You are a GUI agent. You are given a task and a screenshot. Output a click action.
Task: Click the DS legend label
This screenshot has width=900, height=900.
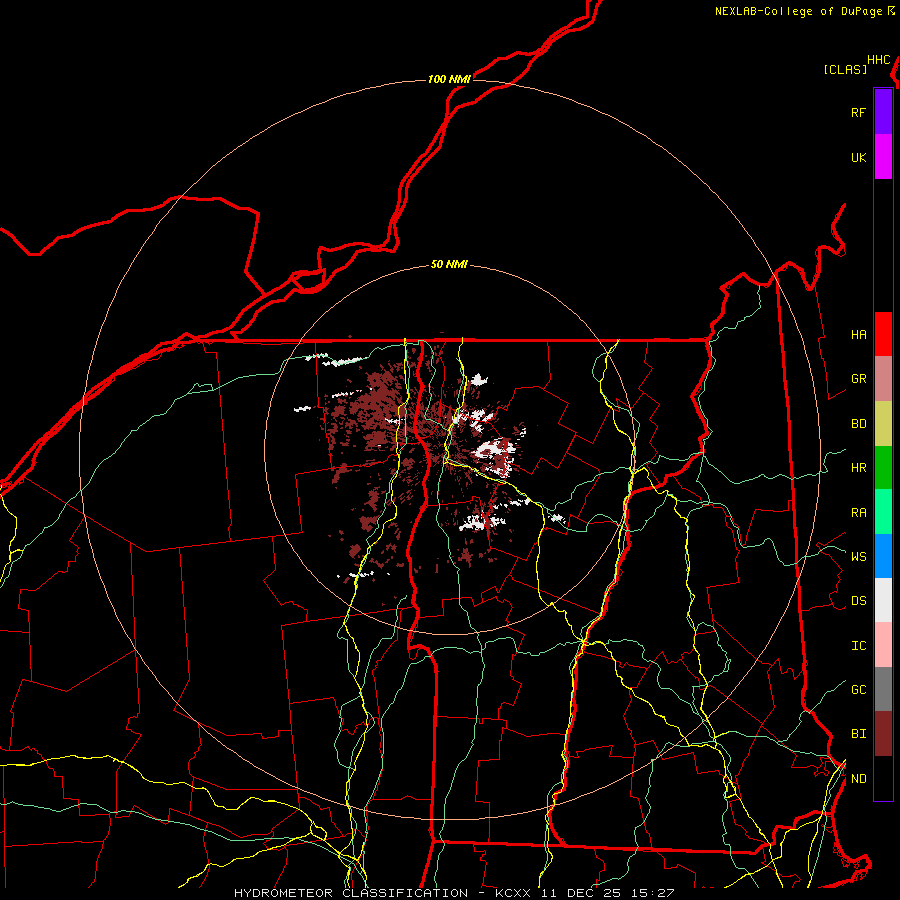858,600
